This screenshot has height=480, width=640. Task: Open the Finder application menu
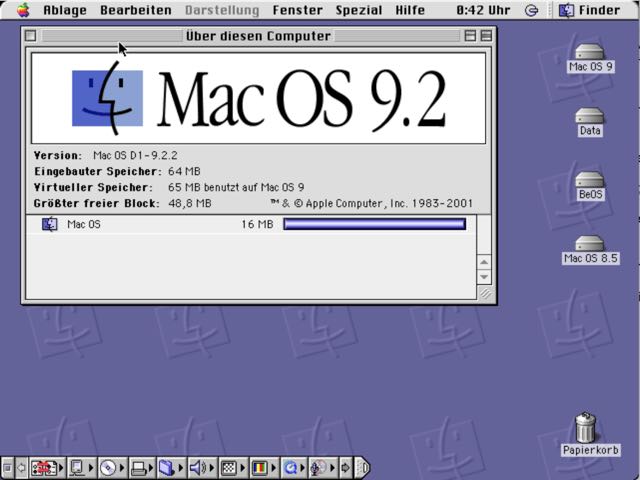click(x=589, y=10)
